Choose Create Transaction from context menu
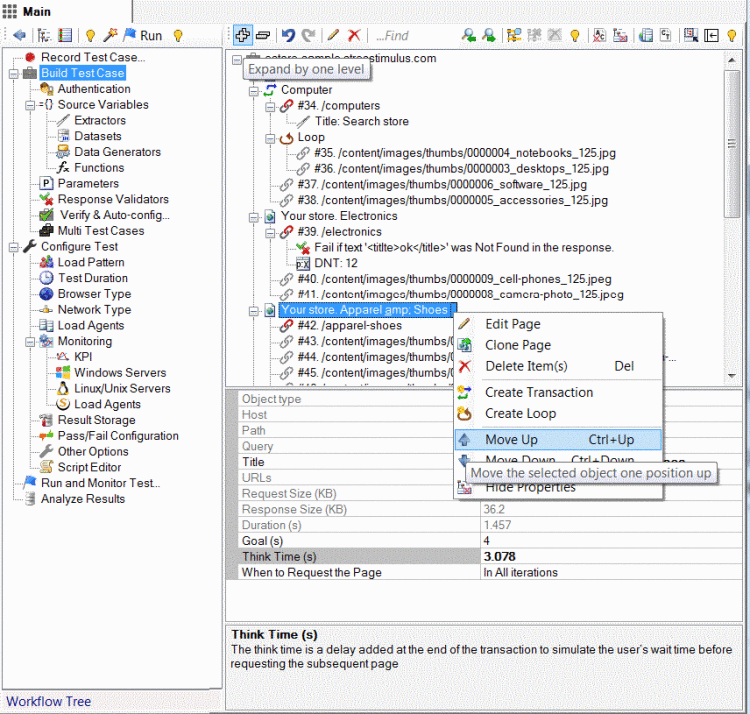Screen dimensions: 750x714 click(x=539, y=392)
